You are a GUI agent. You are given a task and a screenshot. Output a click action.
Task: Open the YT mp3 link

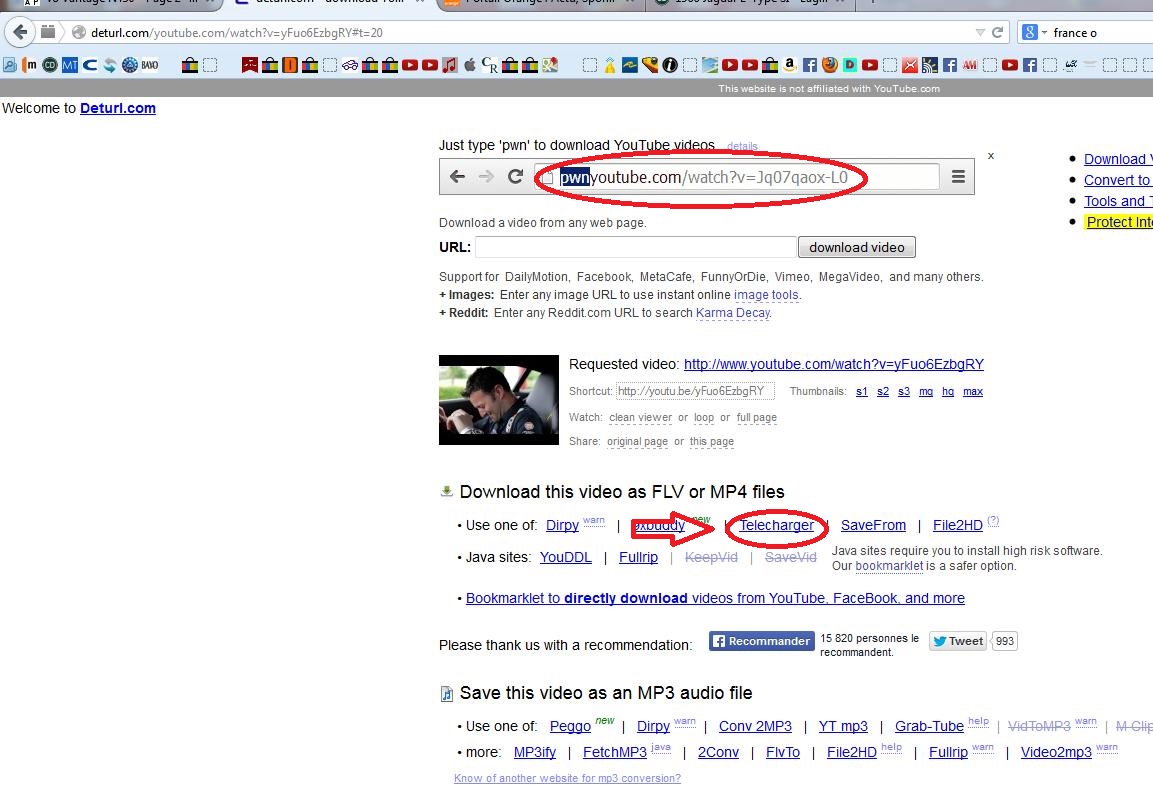[843, 726]
